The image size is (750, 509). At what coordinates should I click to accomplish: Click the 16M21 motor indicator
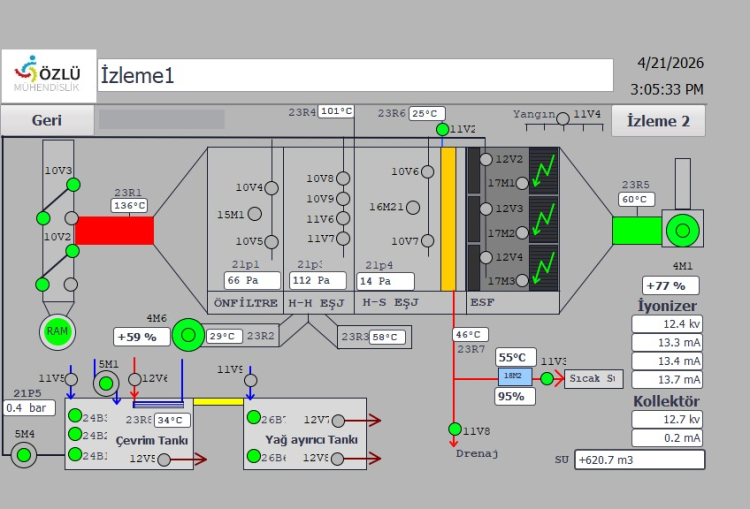tap(428, 206)
